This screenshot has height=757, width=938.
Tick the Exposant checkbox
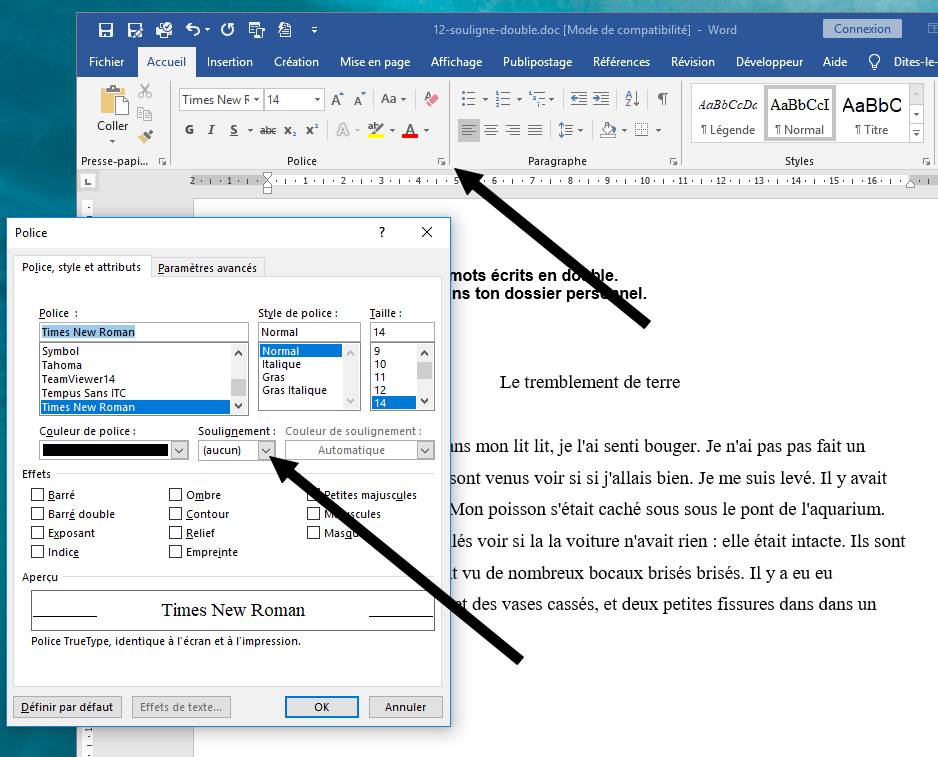click(38, 533)
